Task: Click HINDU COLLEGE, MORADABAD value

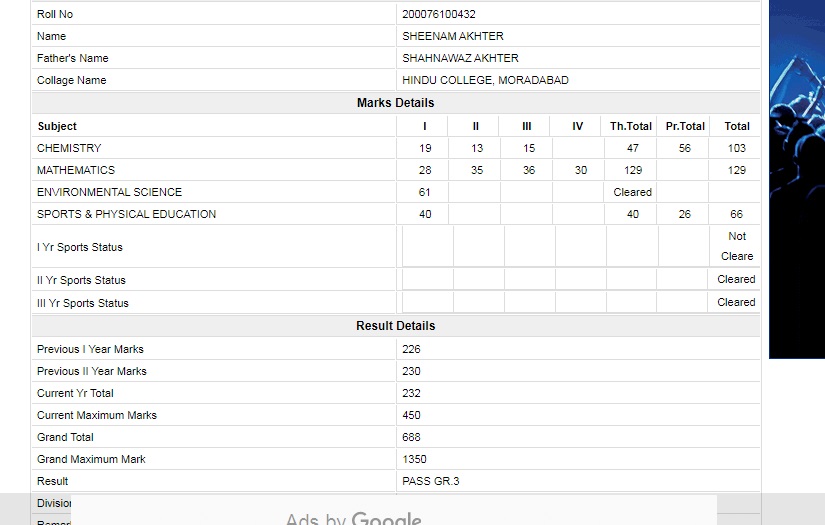Action: (x=485, y=80)
